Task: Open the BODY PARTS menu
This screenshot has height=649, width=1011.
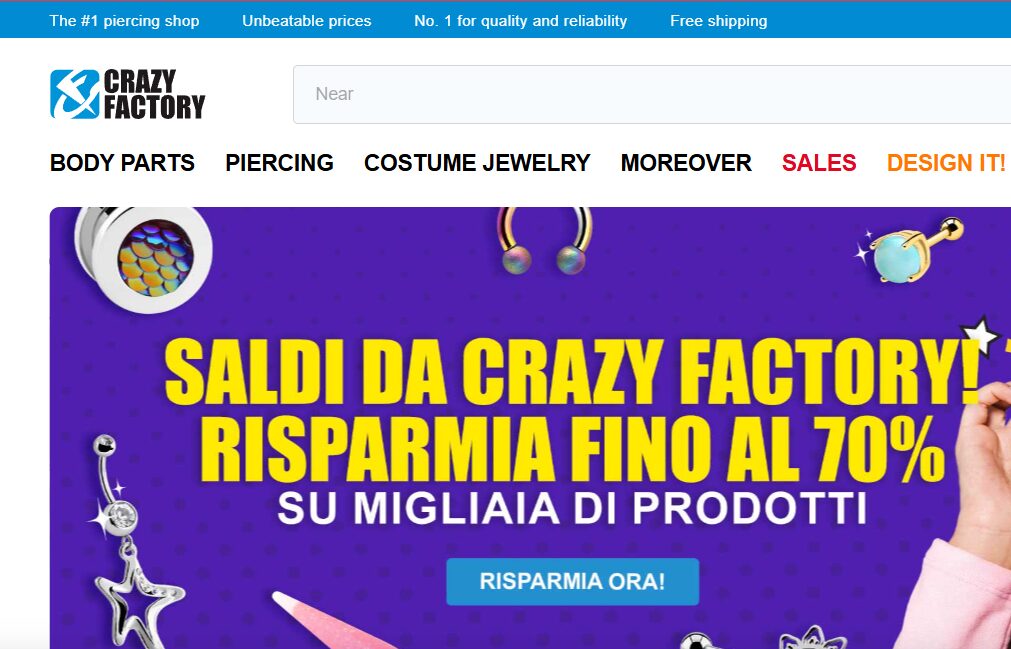Action: [x=123, y=163]
